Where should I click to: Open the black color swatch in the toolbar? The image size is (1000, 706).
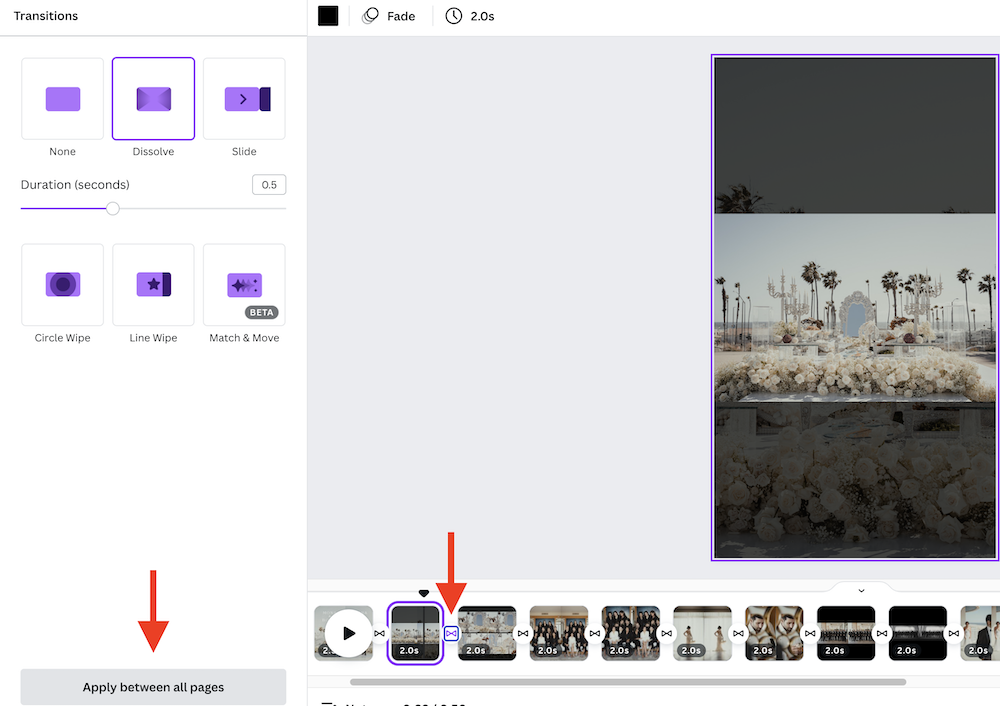[x=327, y=15]
